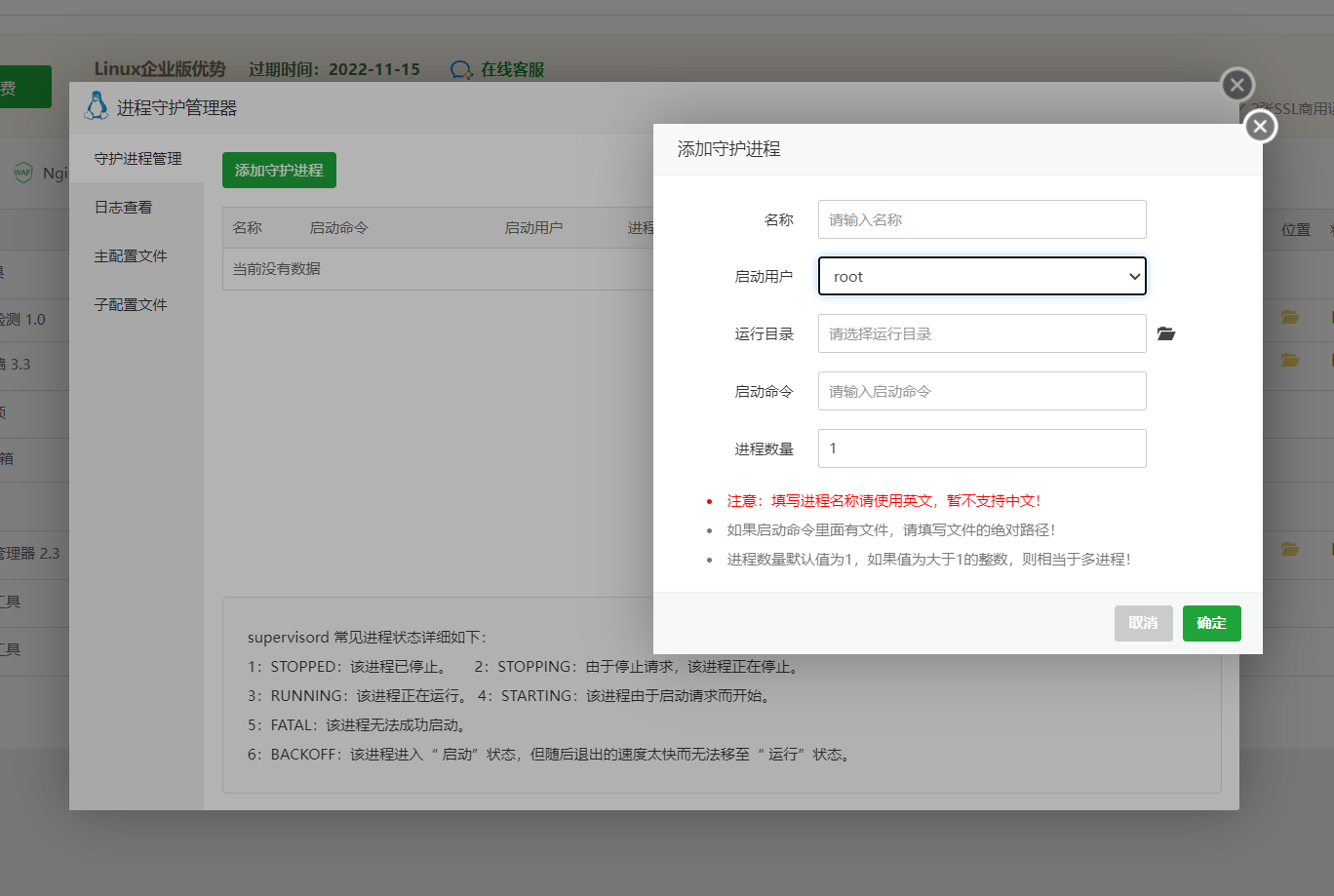Focus the 启动命令 command input field

coord(982,391)
